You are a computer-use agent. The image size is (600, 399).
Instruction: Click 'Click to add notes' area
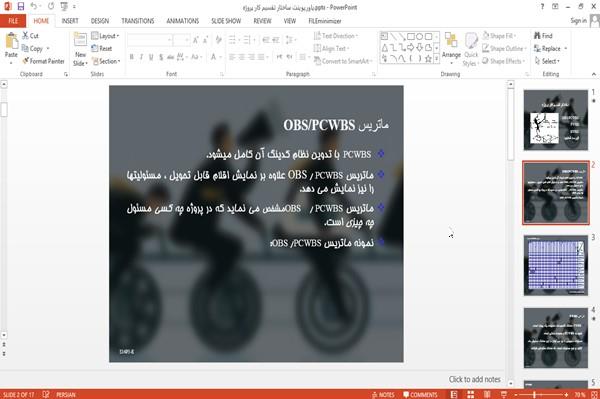[x=474, y=379]
